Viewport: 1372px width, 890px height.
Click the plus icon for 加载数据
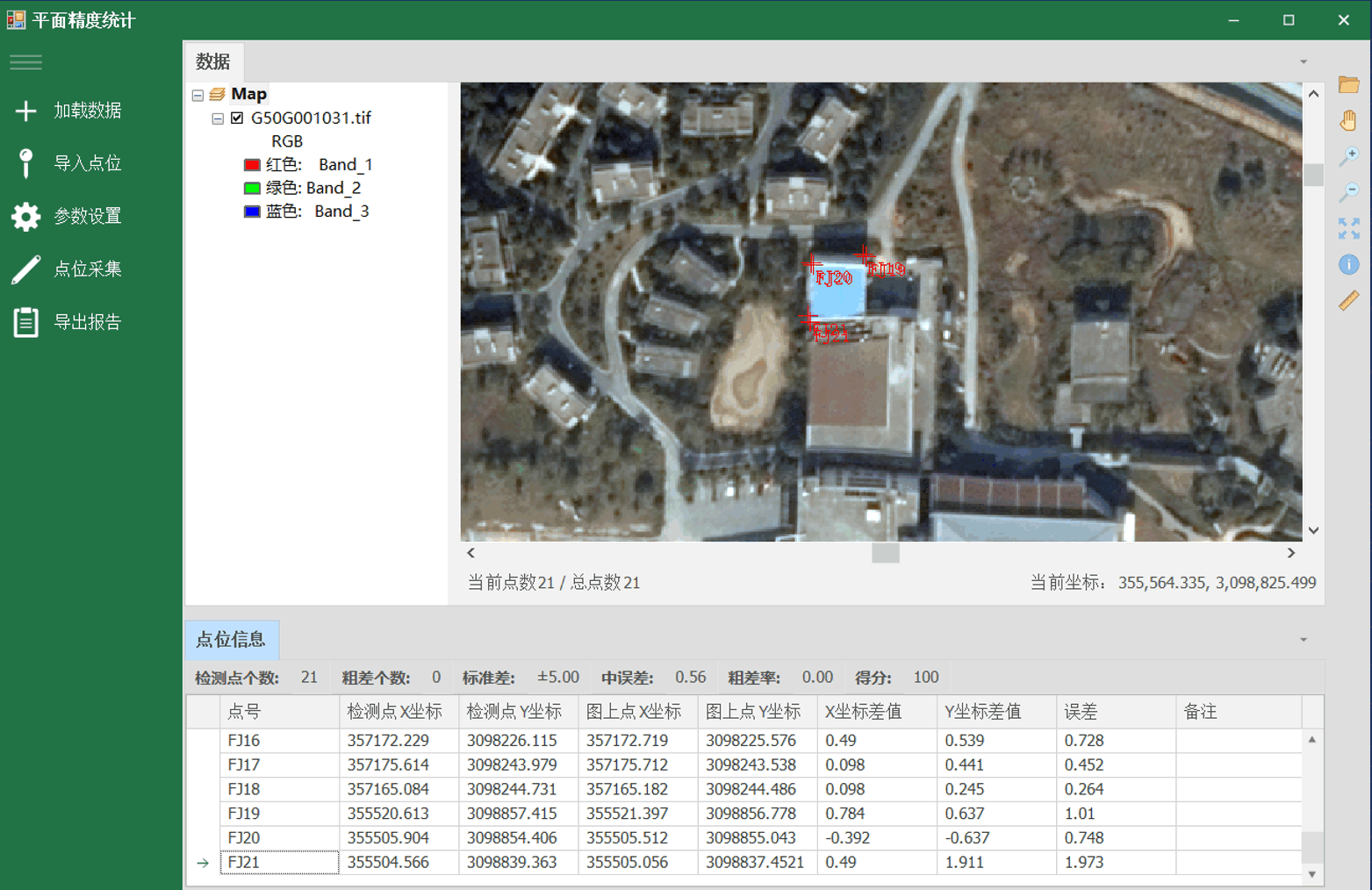click(25, 111)
